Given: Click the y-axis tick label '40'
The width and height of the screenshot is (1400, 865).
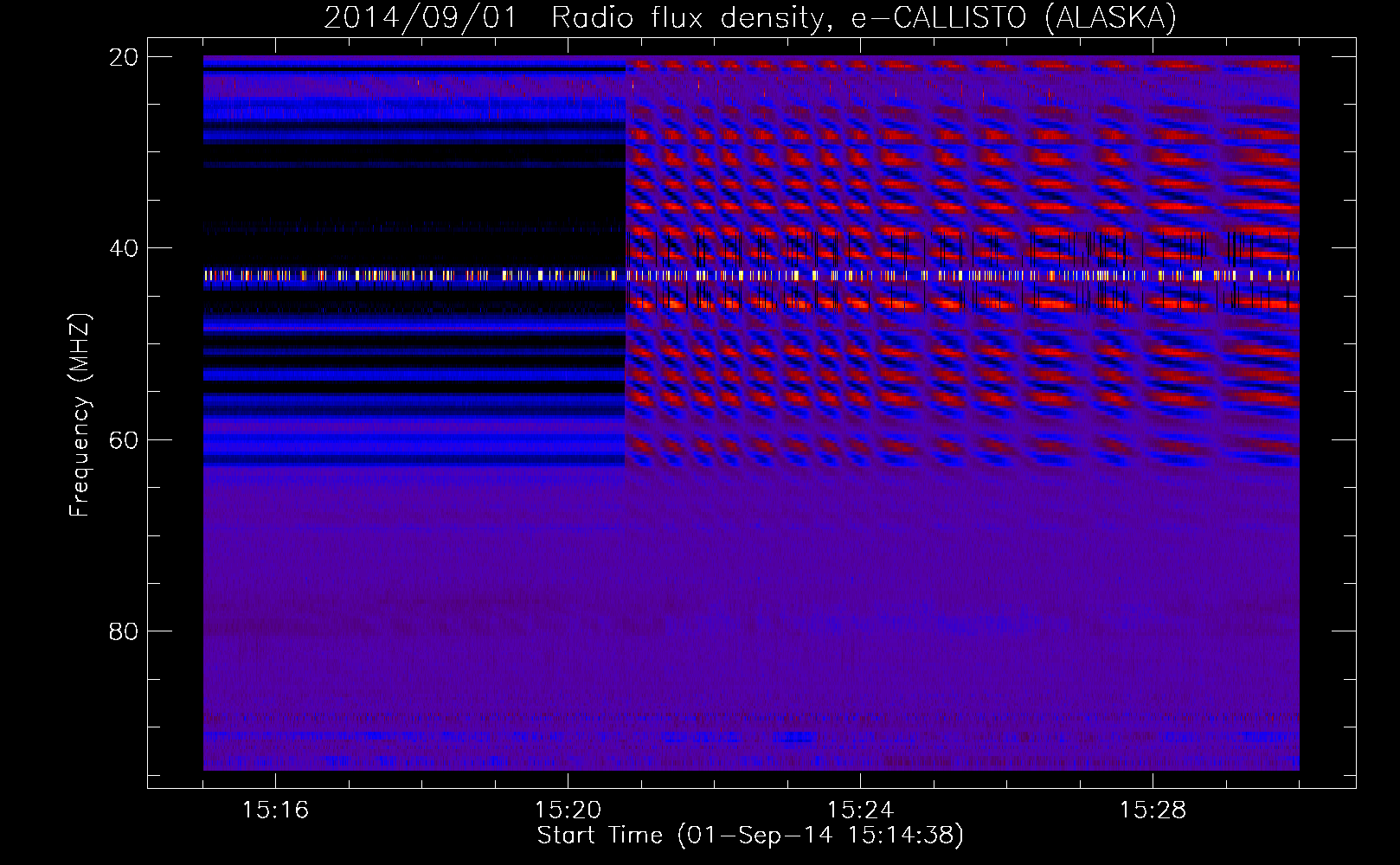Looking at the screenshot, I should (x=124, y=248).
